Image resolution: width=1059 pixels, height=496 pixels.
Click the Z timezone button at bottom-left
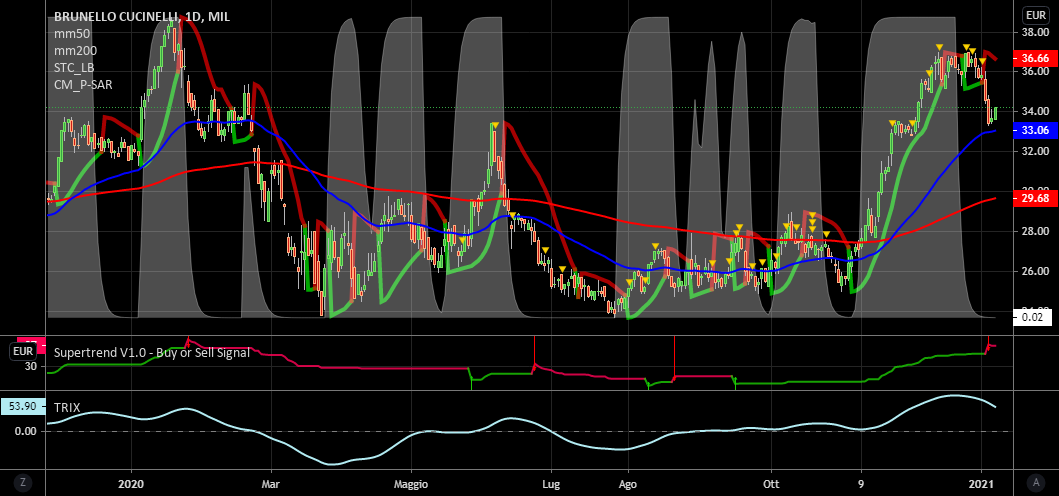click(x=22, y=484)
